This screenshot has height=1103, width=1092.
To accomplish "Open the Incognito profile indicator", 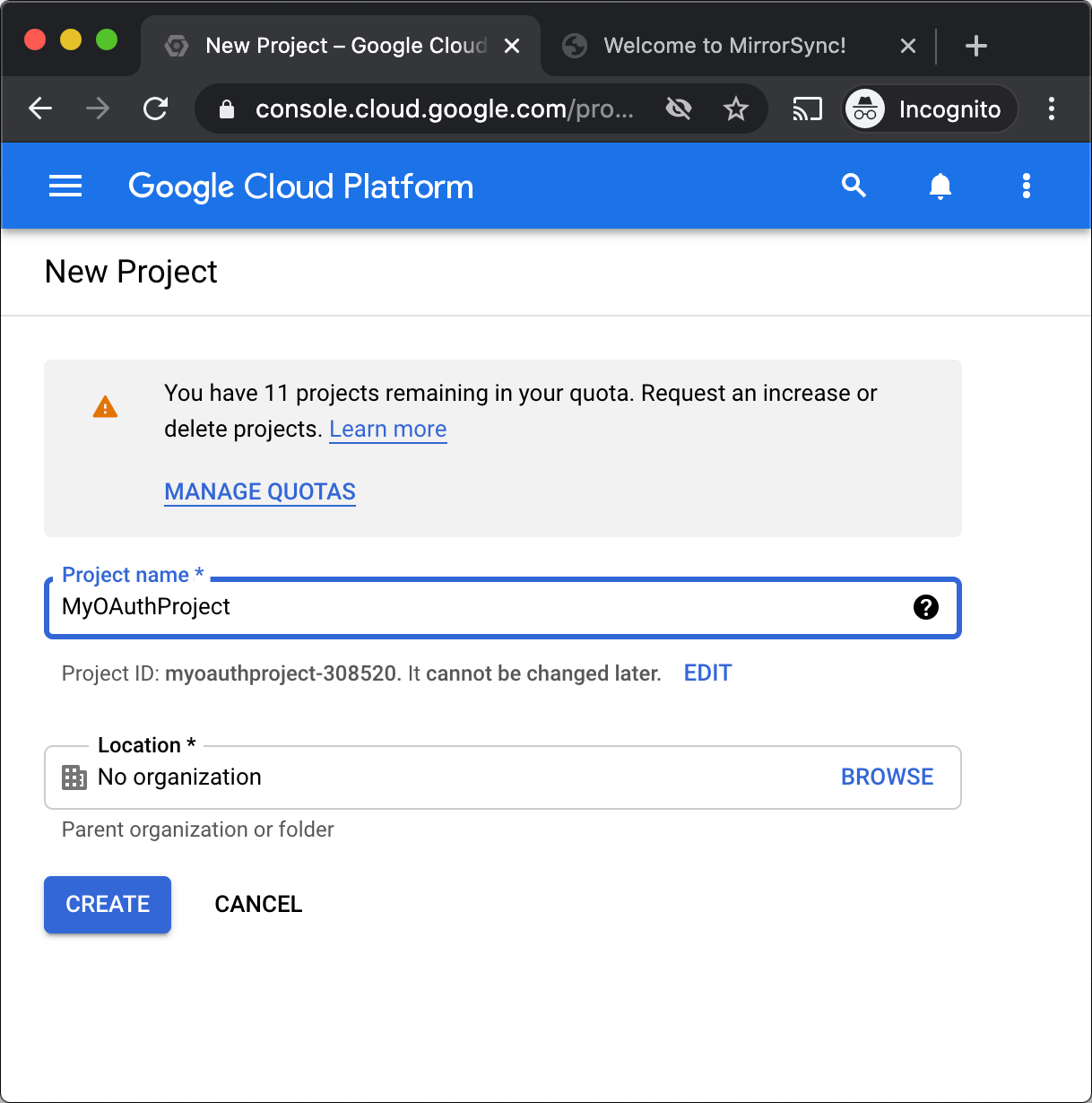I will click(930, 109).
